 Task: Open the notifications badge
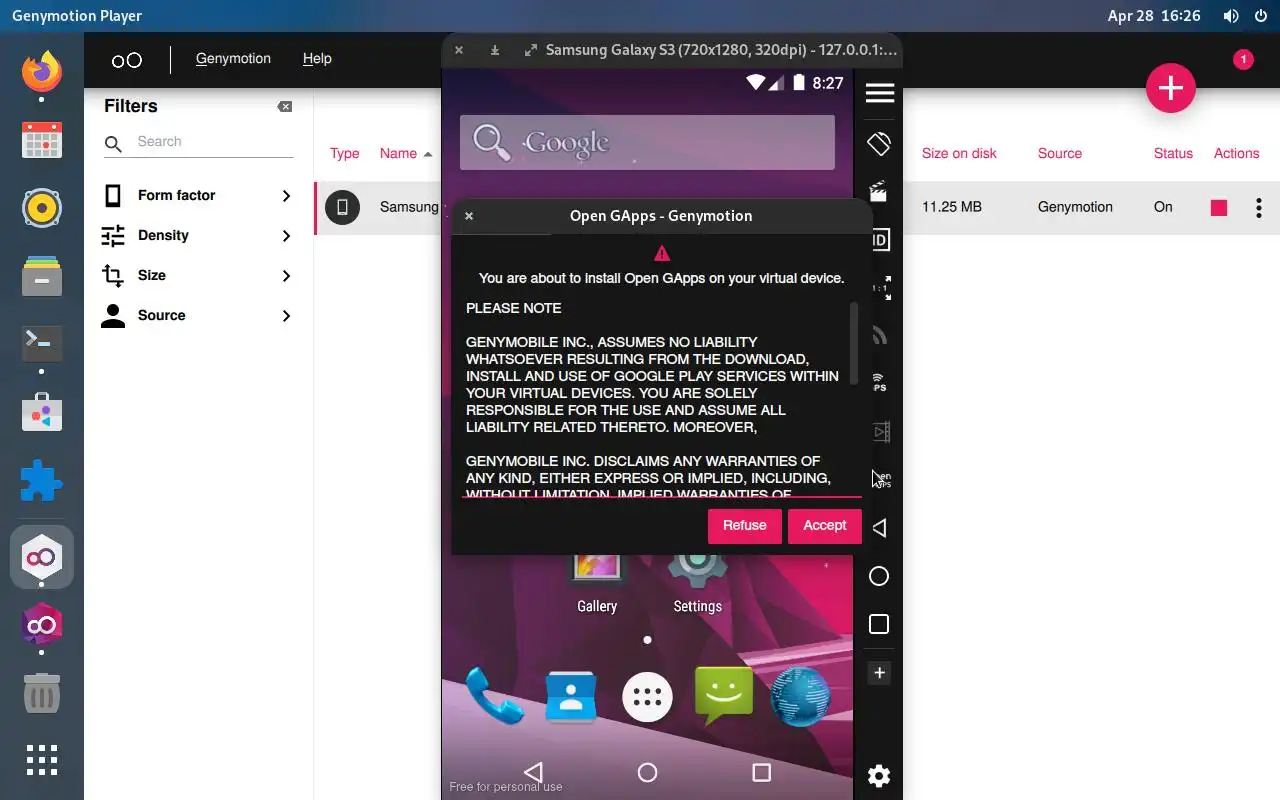[x=1243, y=60]
